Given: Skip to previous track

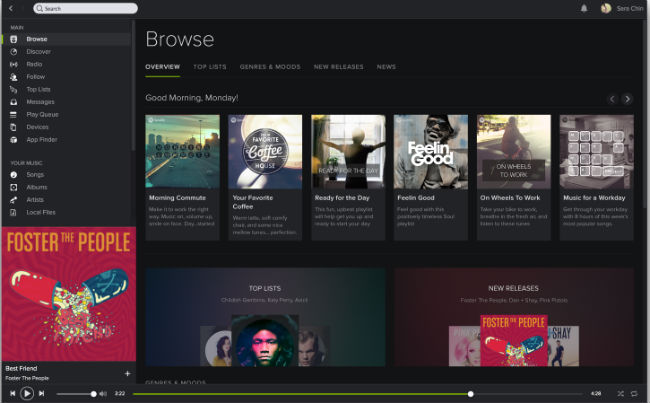Looking at the screenshot, I should (x=12, y=393).
